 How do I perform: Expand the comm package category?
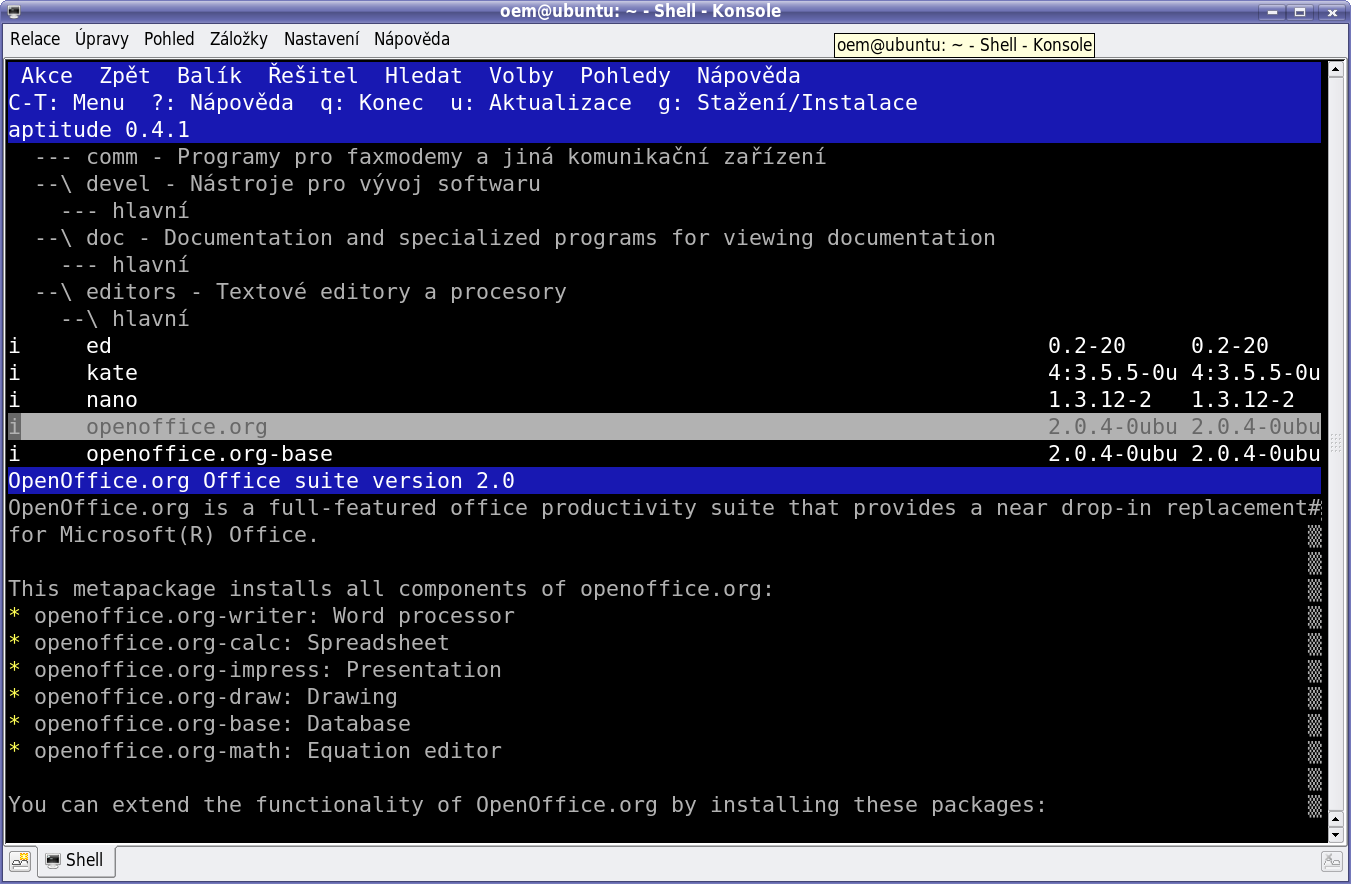[x=430, y=157]
